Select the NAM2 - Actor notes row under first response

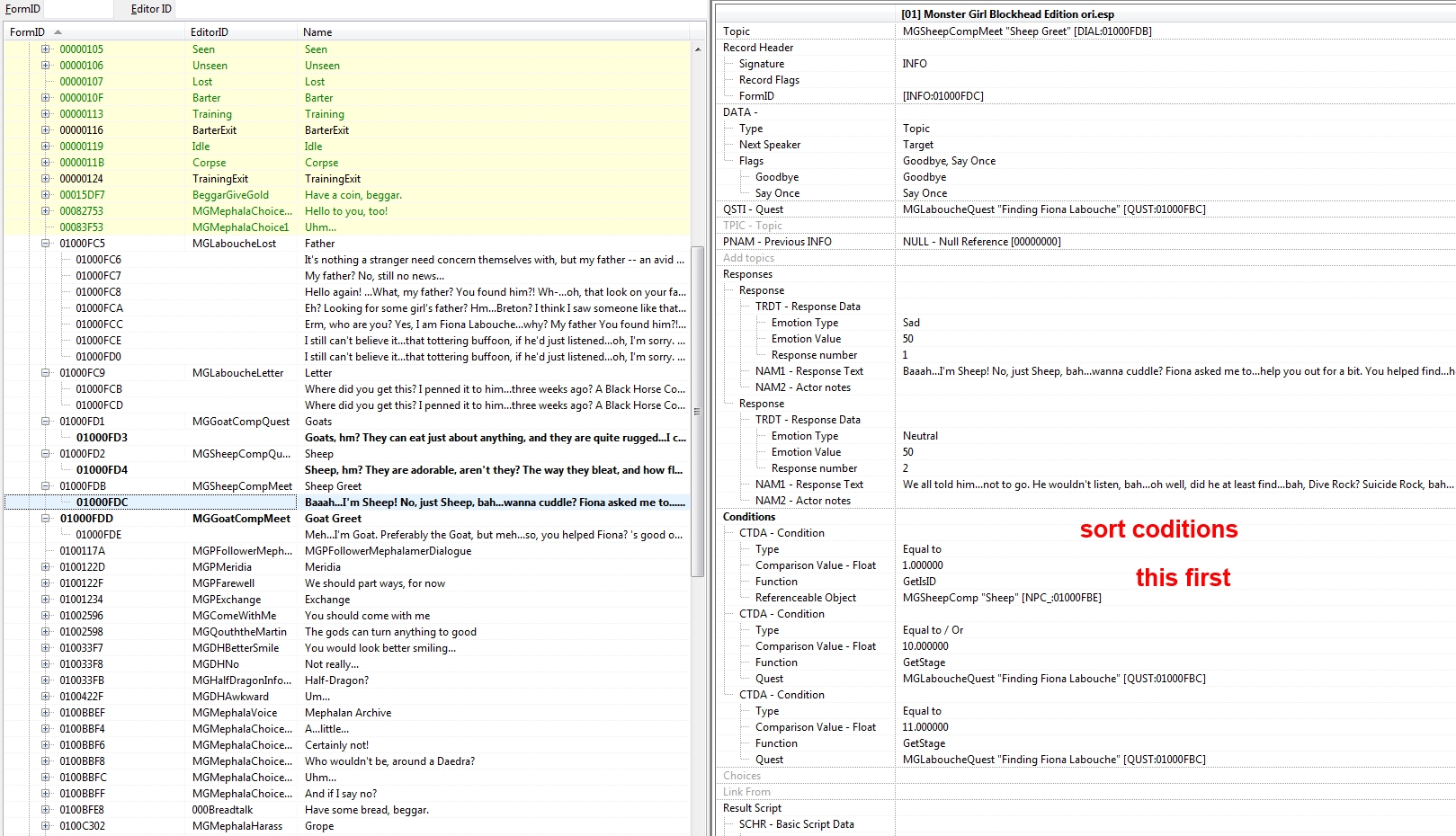1085,387
